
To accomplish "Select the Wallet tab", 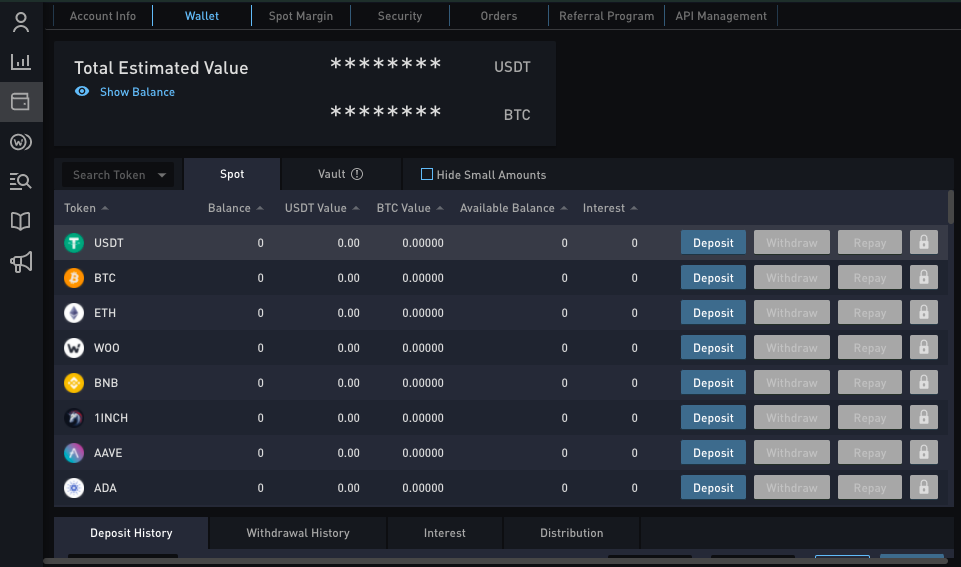I will coord(202,16).
